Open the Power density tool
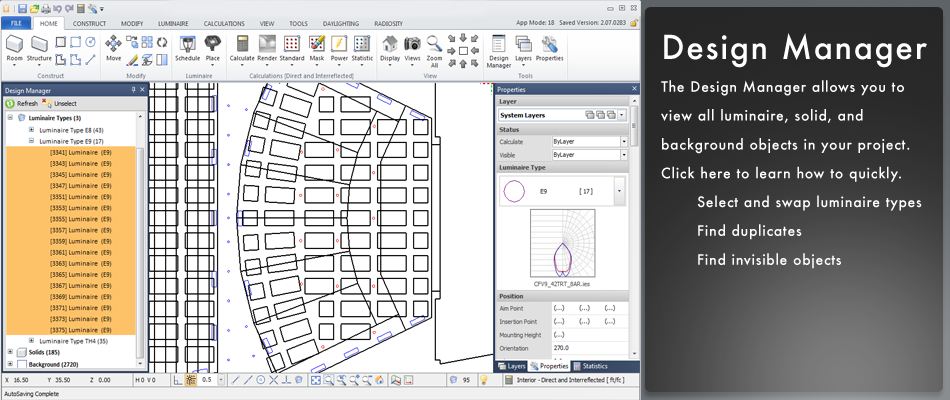The image size is (950, 400). [x=339, y=48]
